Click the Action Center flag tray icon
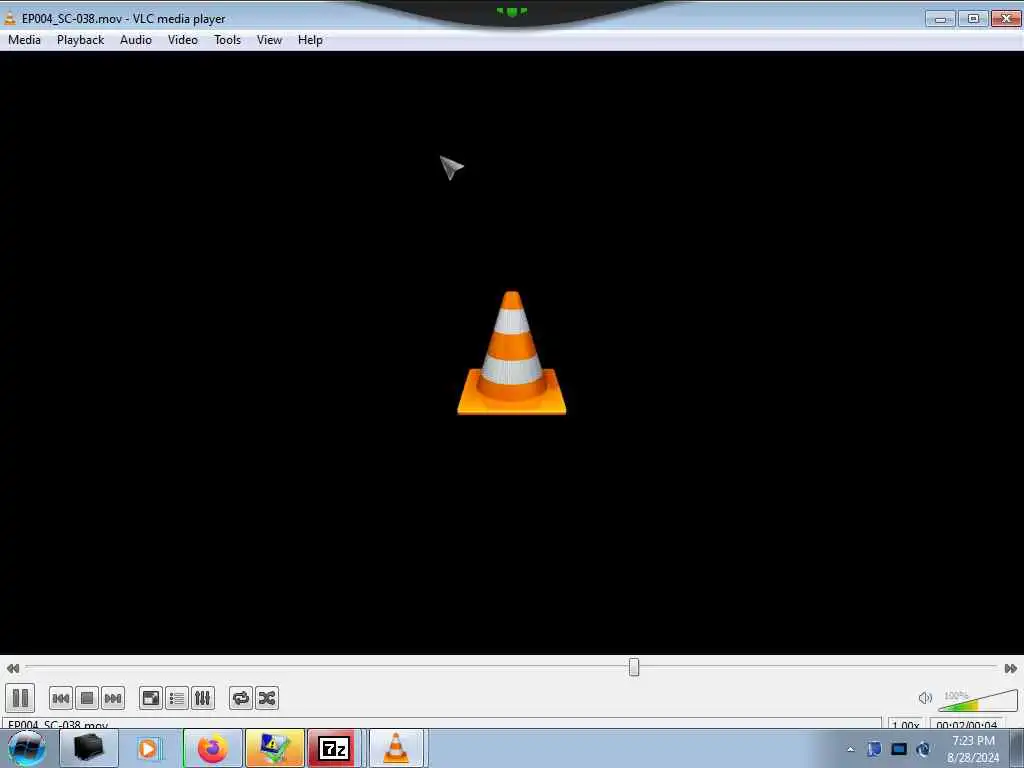Image resolution: width=1024 pixels, height=768 pixels. (874, 749)
